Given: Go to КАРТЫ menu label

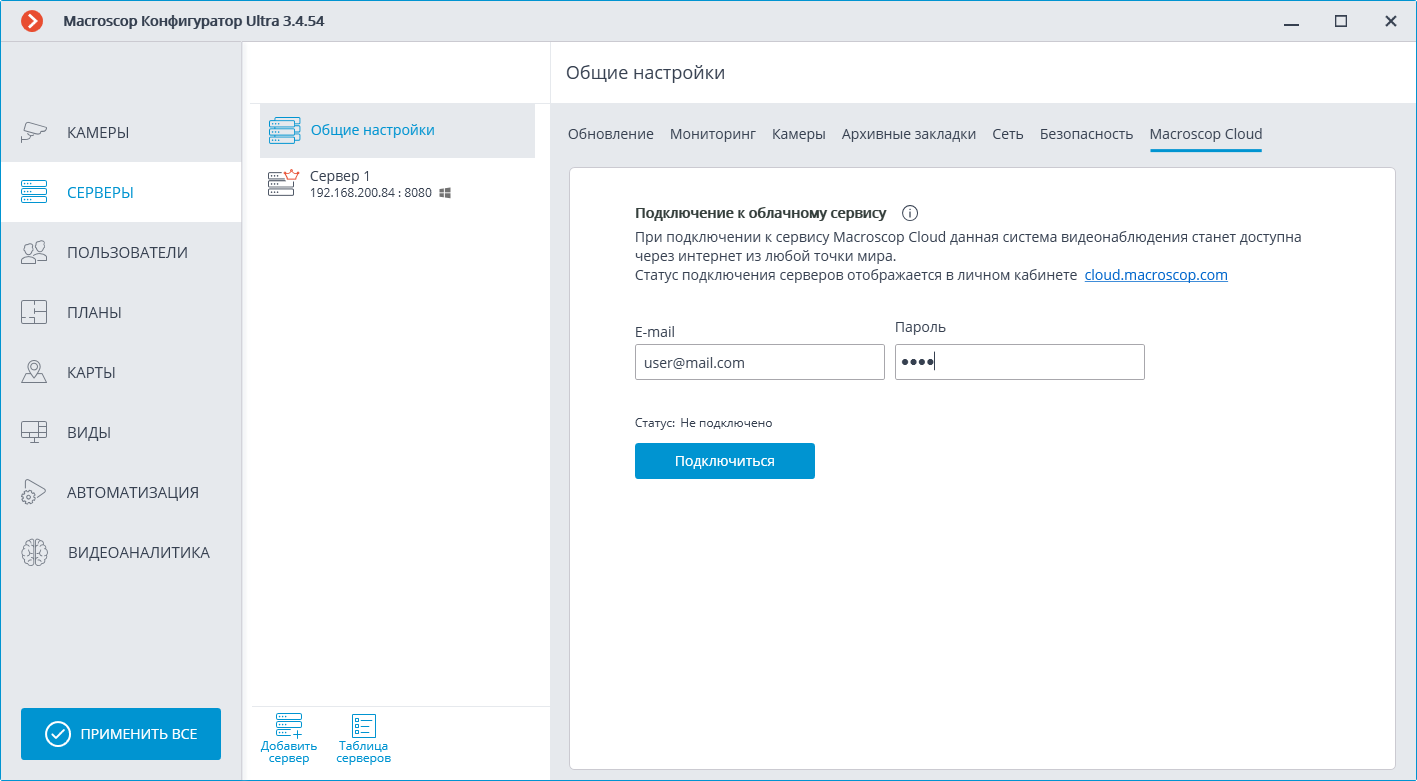Looking at the screenshot, I should (91, 372).
